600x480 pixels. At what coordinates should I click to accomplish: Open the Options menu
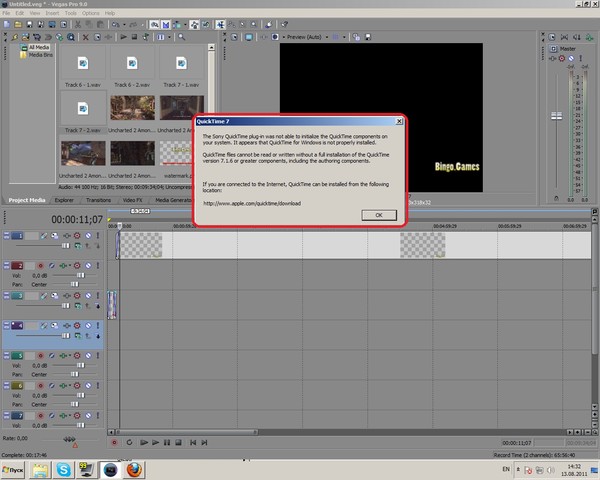91,13
